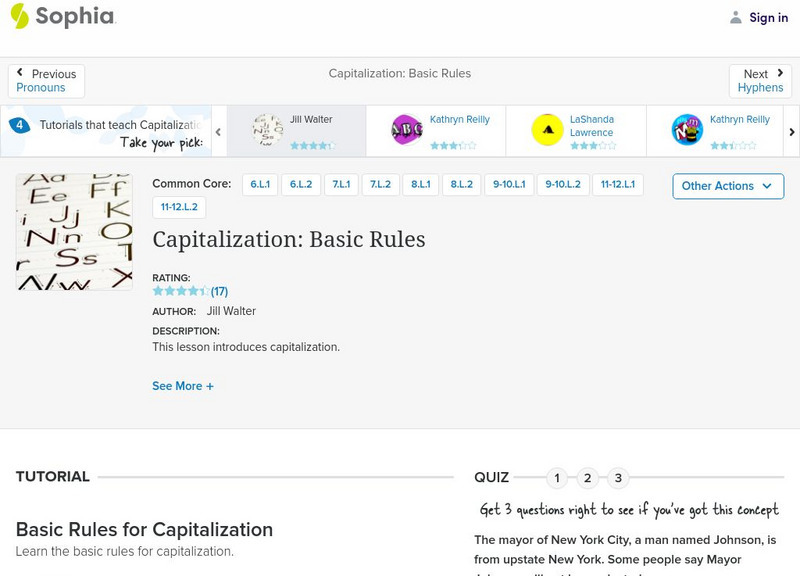The width and height of the screenshot is (800, 576).
Task: Select Kathryn Reilly's ABC avatar tutorial
Action: pos(407,129)
